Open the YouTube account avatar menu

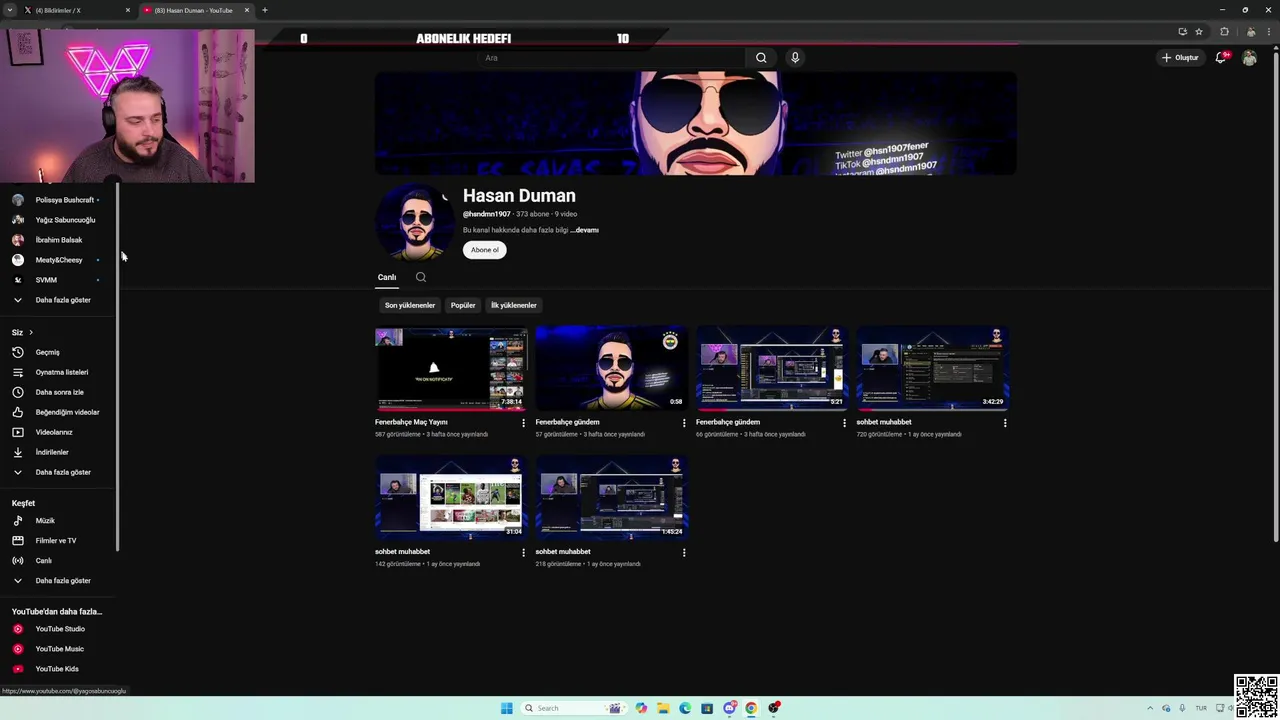[1249, 58]
